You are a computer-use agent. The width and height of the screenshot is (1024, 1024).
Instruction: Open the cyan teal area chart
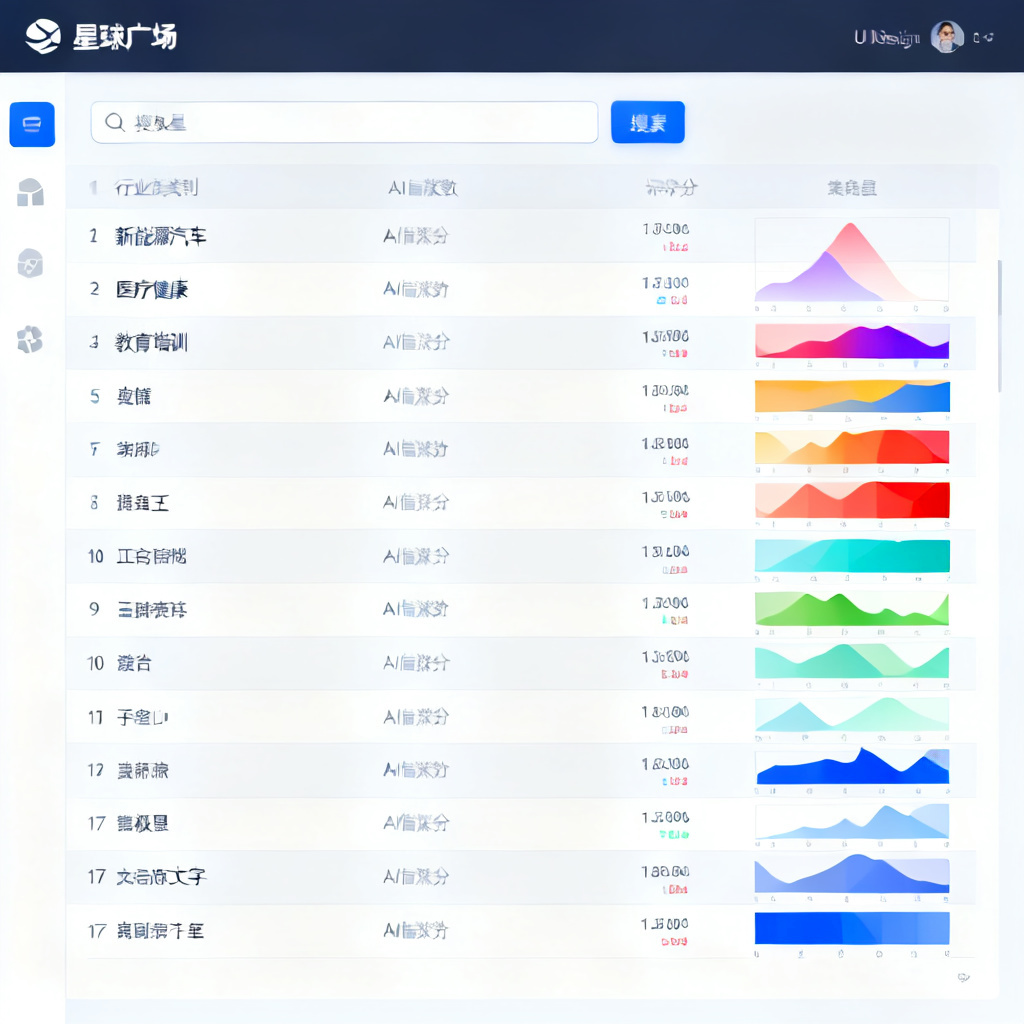coord(852,555)
